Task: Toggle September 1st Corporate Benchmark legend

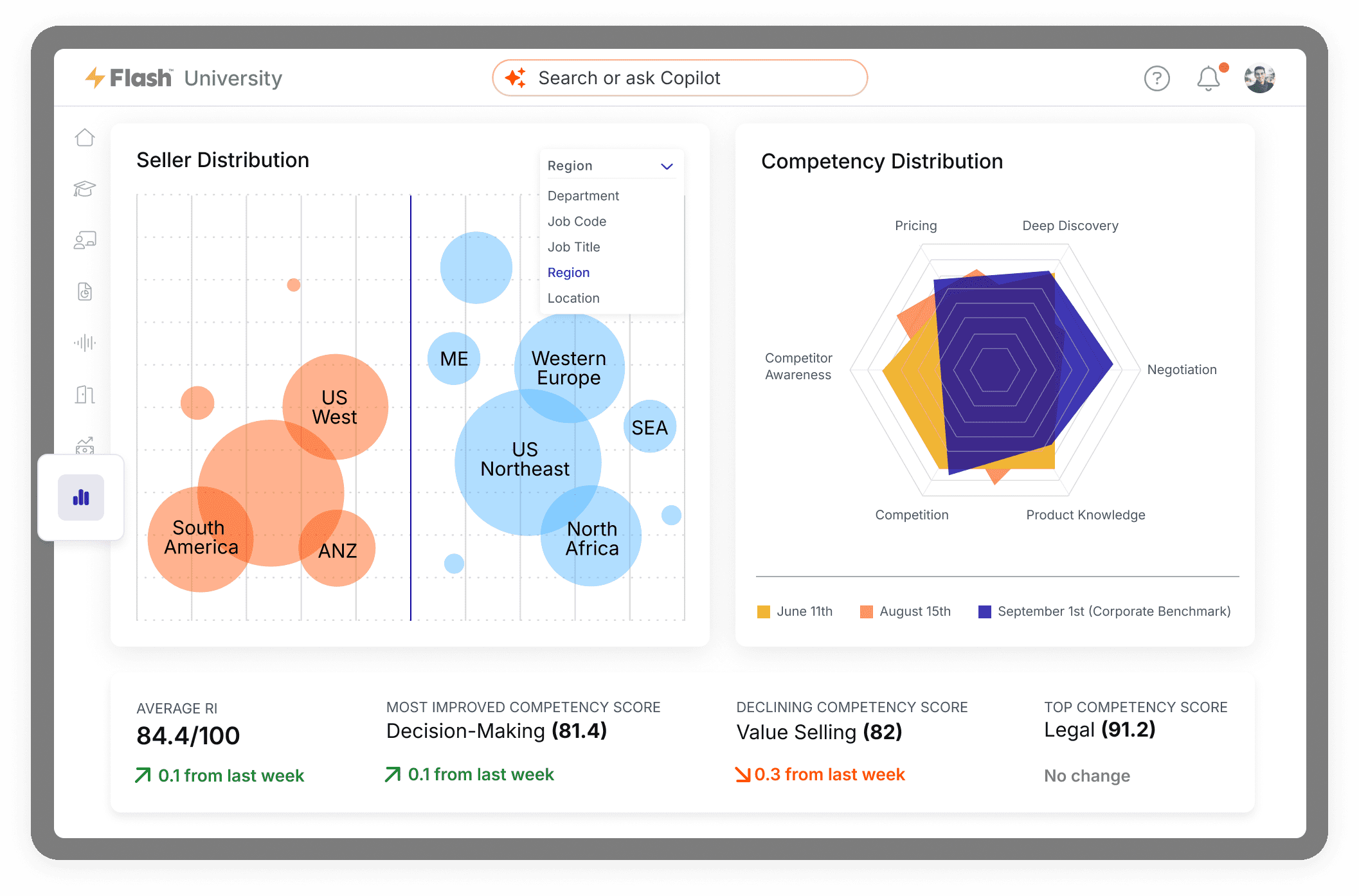Action: [984, 611]
